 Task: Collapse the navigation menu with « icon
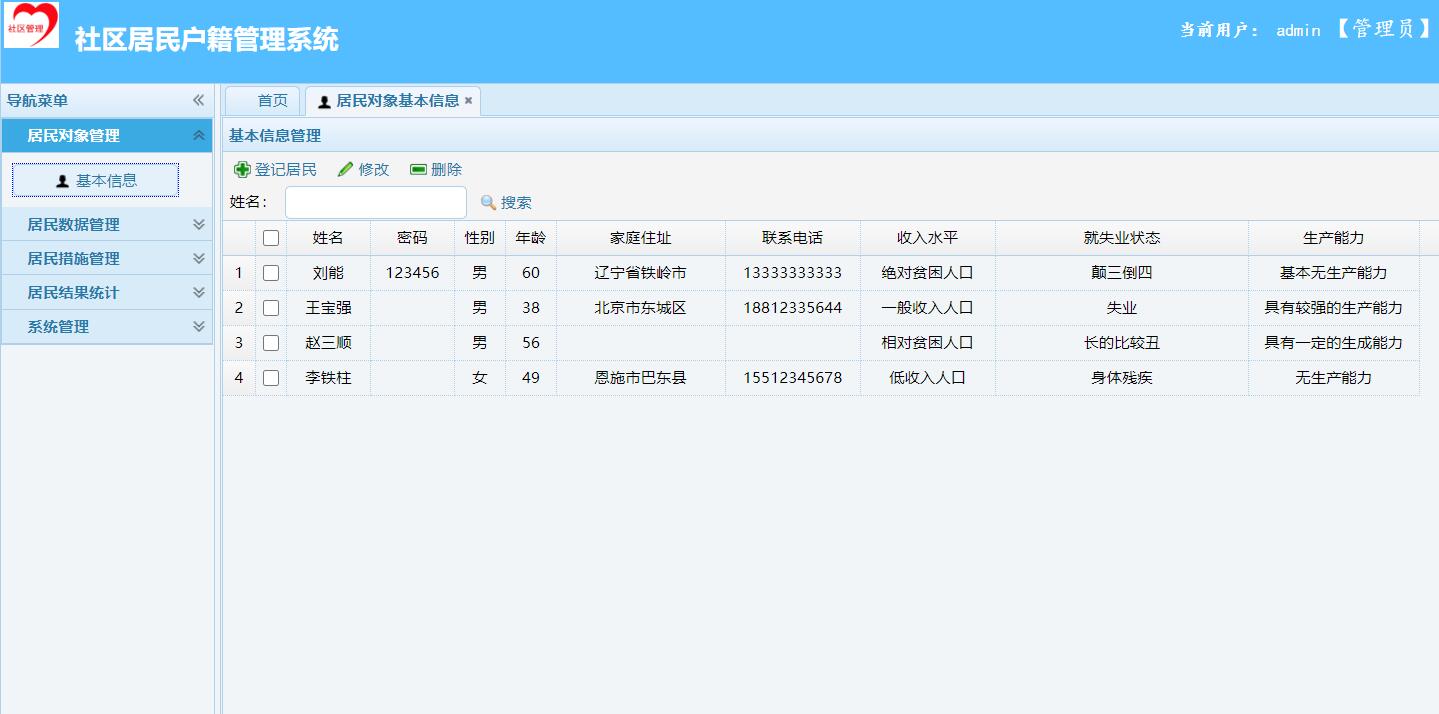click(x=198, y=100)
